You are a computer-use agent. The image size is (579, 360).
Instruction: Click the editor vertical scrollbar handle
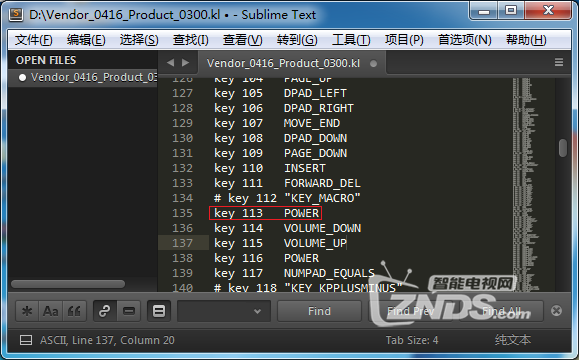tap(563, 148)
